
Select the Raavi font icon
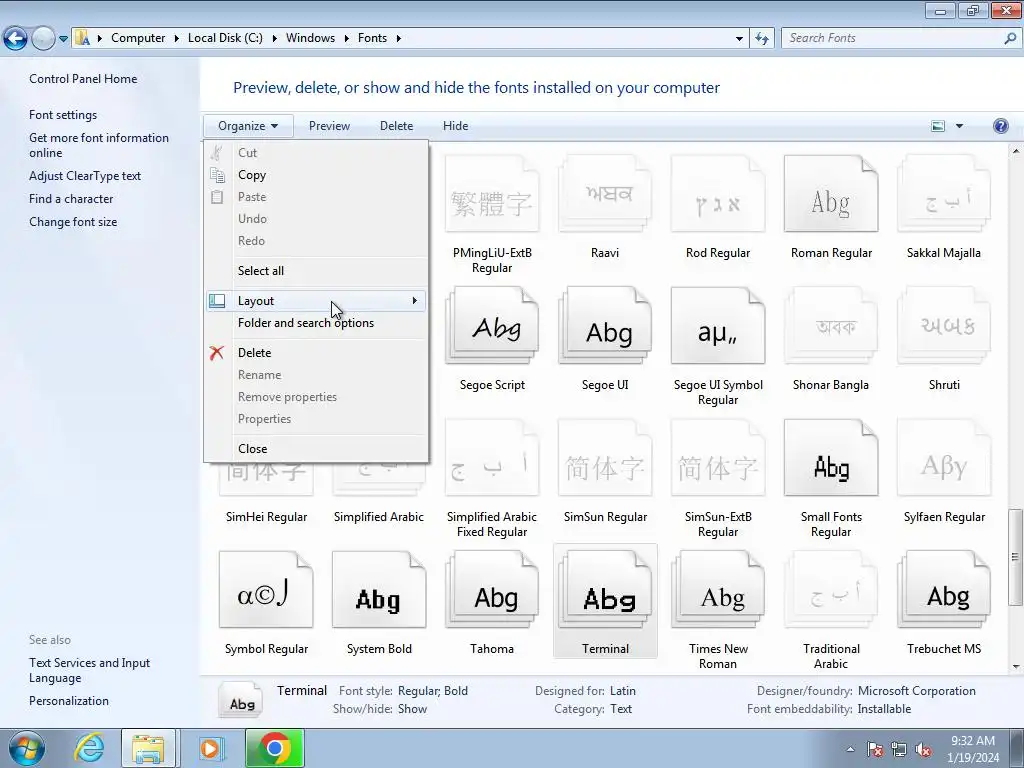[605, 195]
